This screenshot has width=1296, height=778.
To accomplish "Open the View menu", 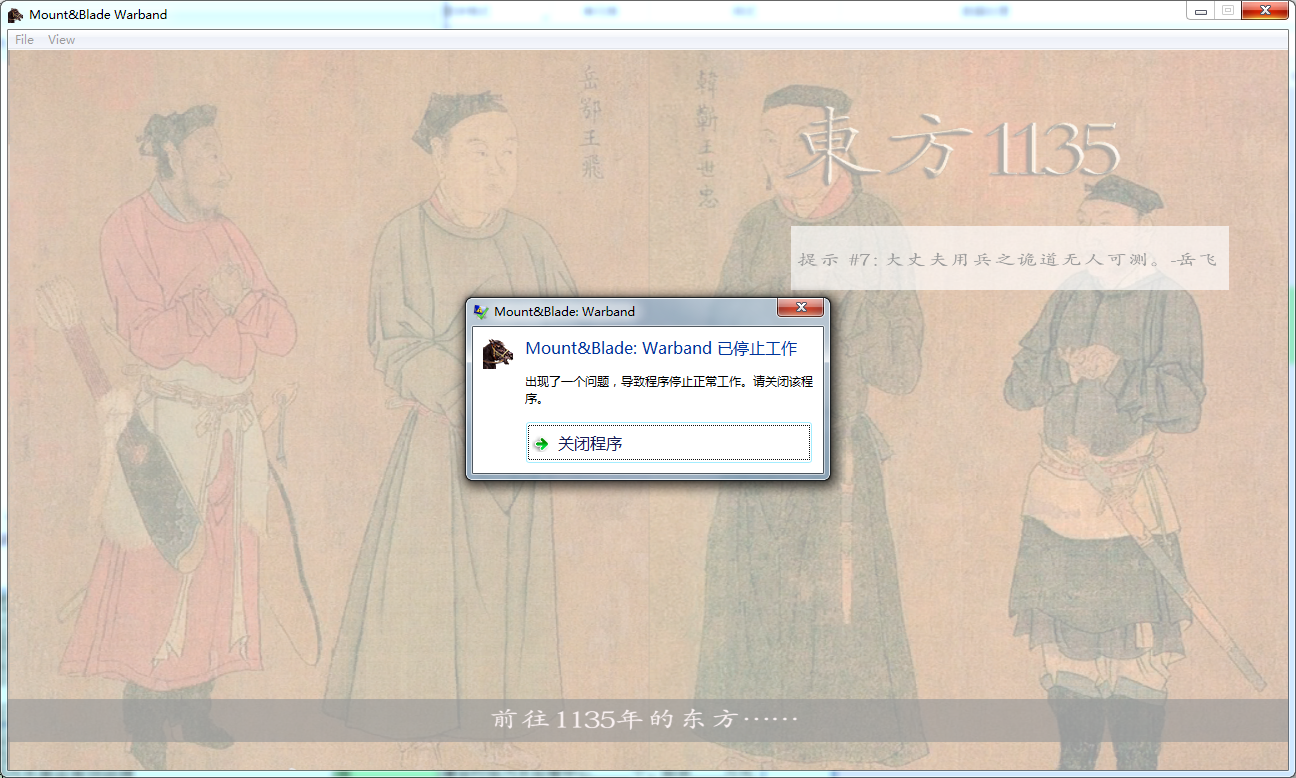I will tap(61, 40).
